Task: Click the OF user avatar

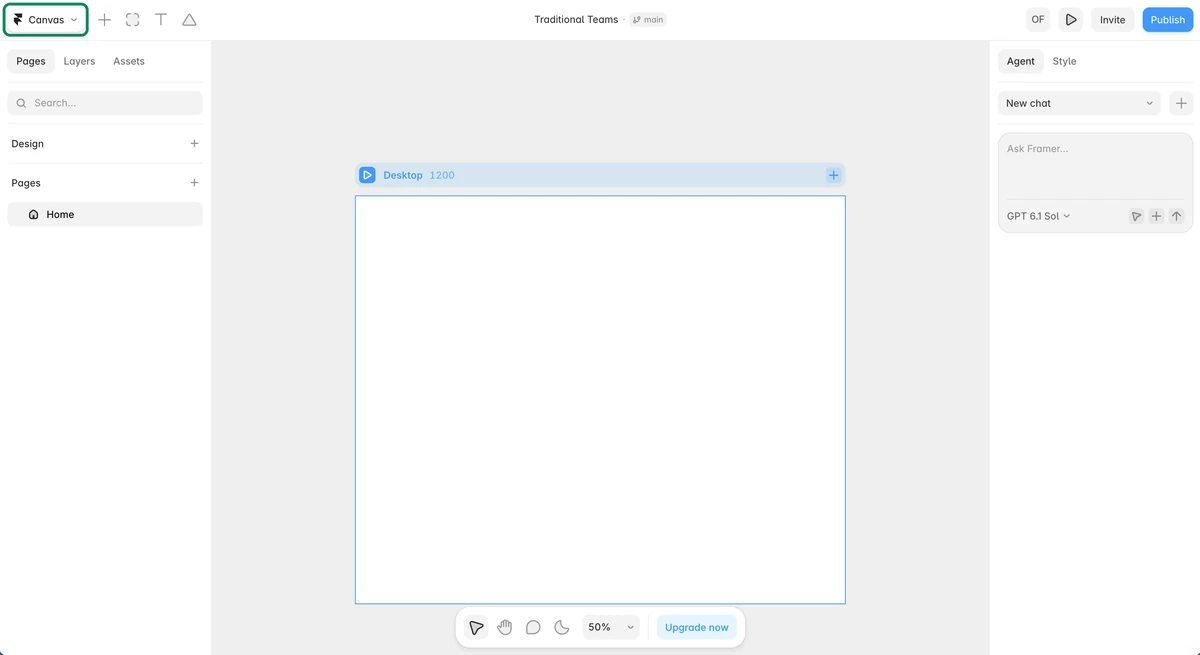Action: (1038, 20)
